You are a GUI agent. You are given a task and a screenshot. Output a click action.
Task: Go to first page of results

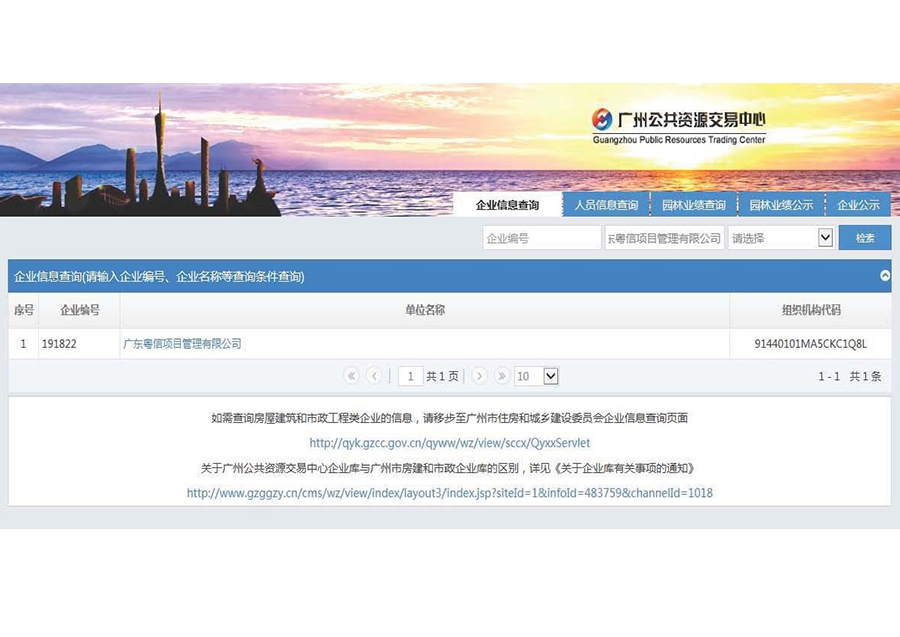click(x=351, y=376)
